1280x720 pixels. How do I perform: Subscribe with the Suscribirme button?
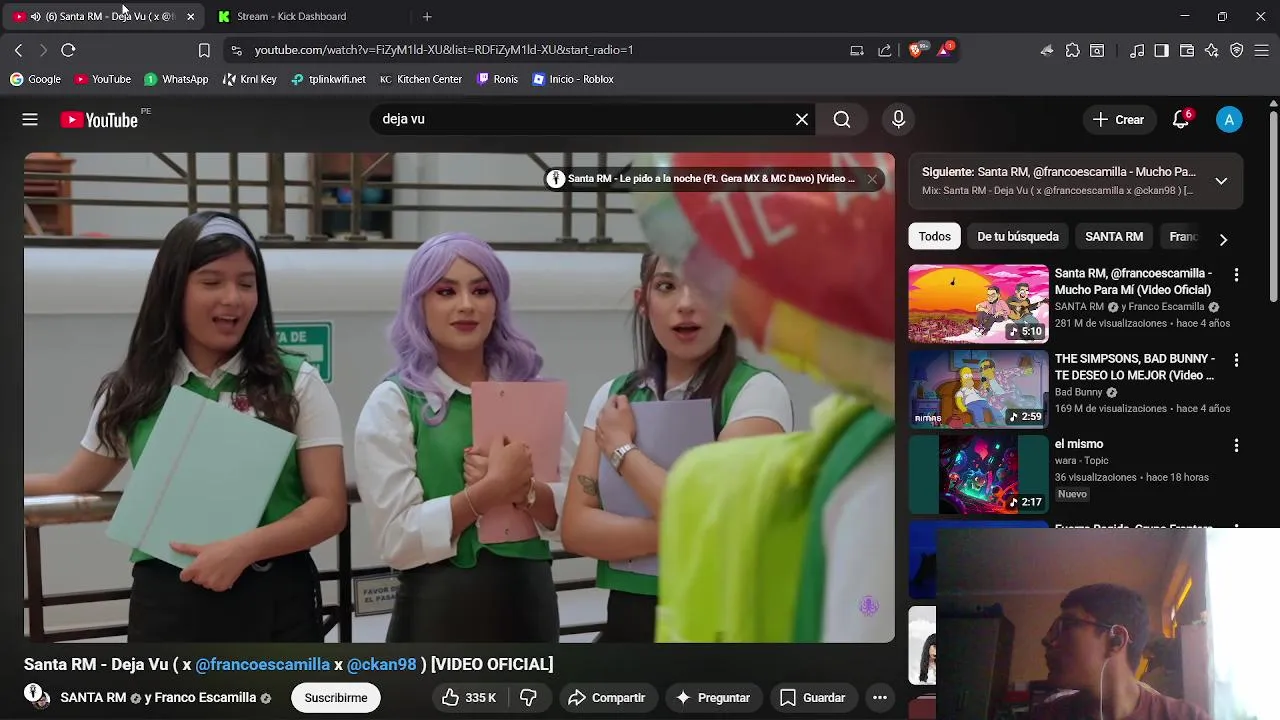point(336,698)
